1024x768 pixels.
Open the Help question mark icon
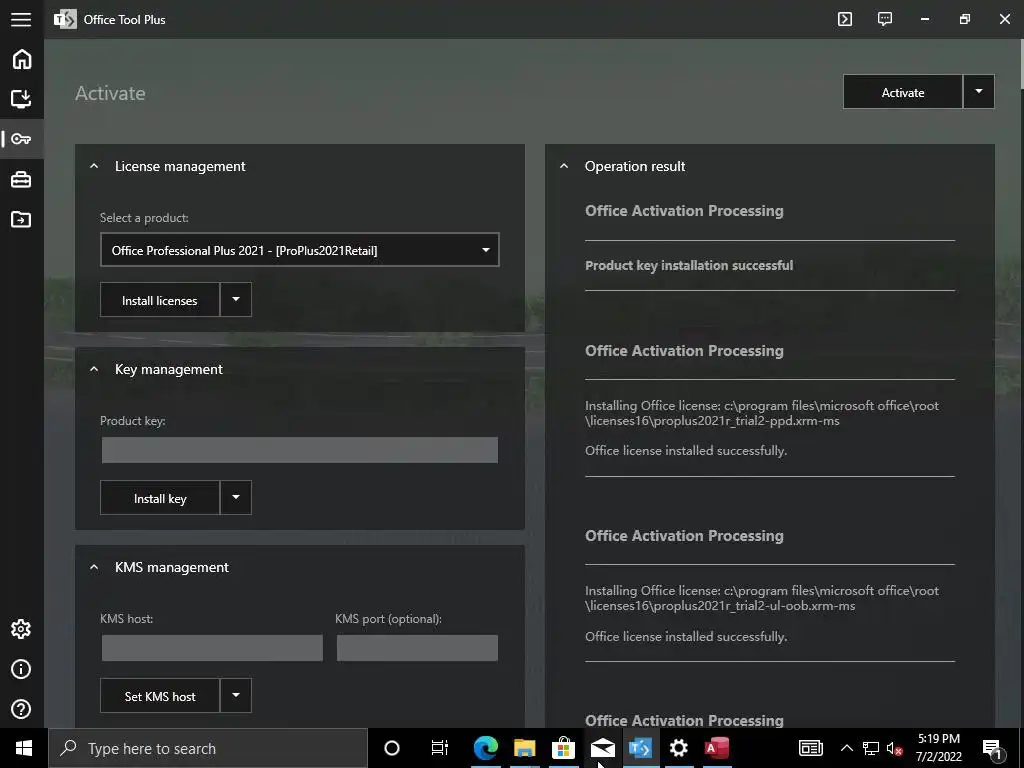coord(22,709)
